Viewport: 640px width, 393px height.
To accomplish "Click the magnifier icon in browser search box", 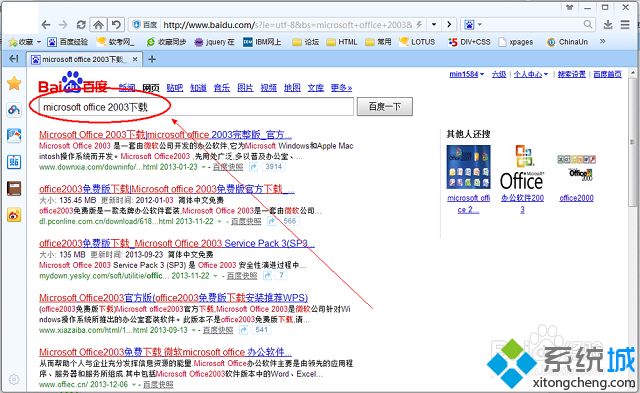I will tap(588, 24).
